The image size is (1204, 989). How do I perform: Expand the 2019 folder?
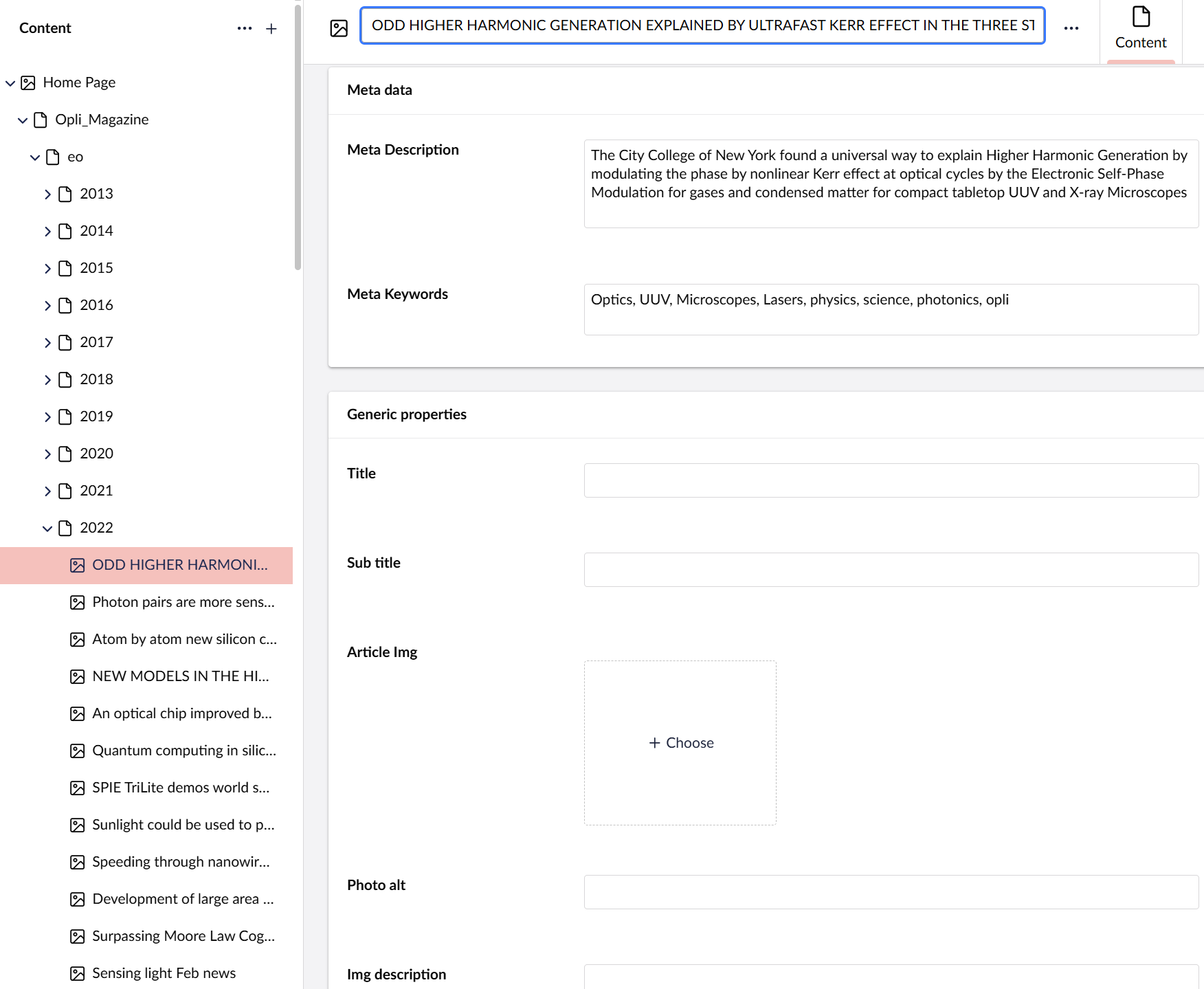(47, 417)
